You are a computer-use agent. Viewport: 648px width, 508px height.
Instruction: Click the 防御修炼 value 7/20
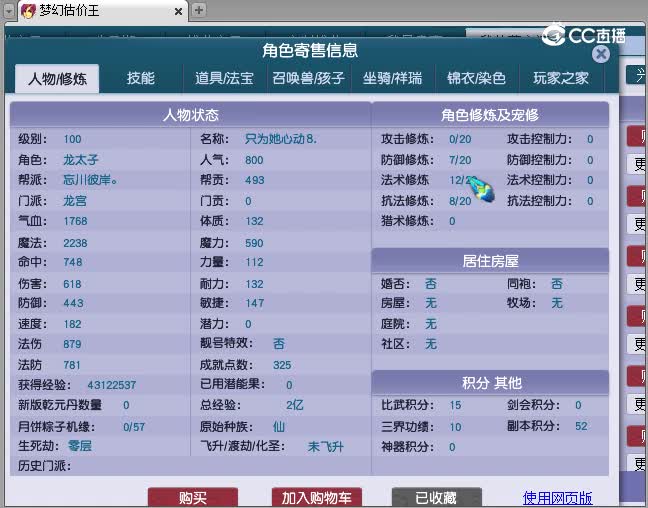[x=460, y=160]
